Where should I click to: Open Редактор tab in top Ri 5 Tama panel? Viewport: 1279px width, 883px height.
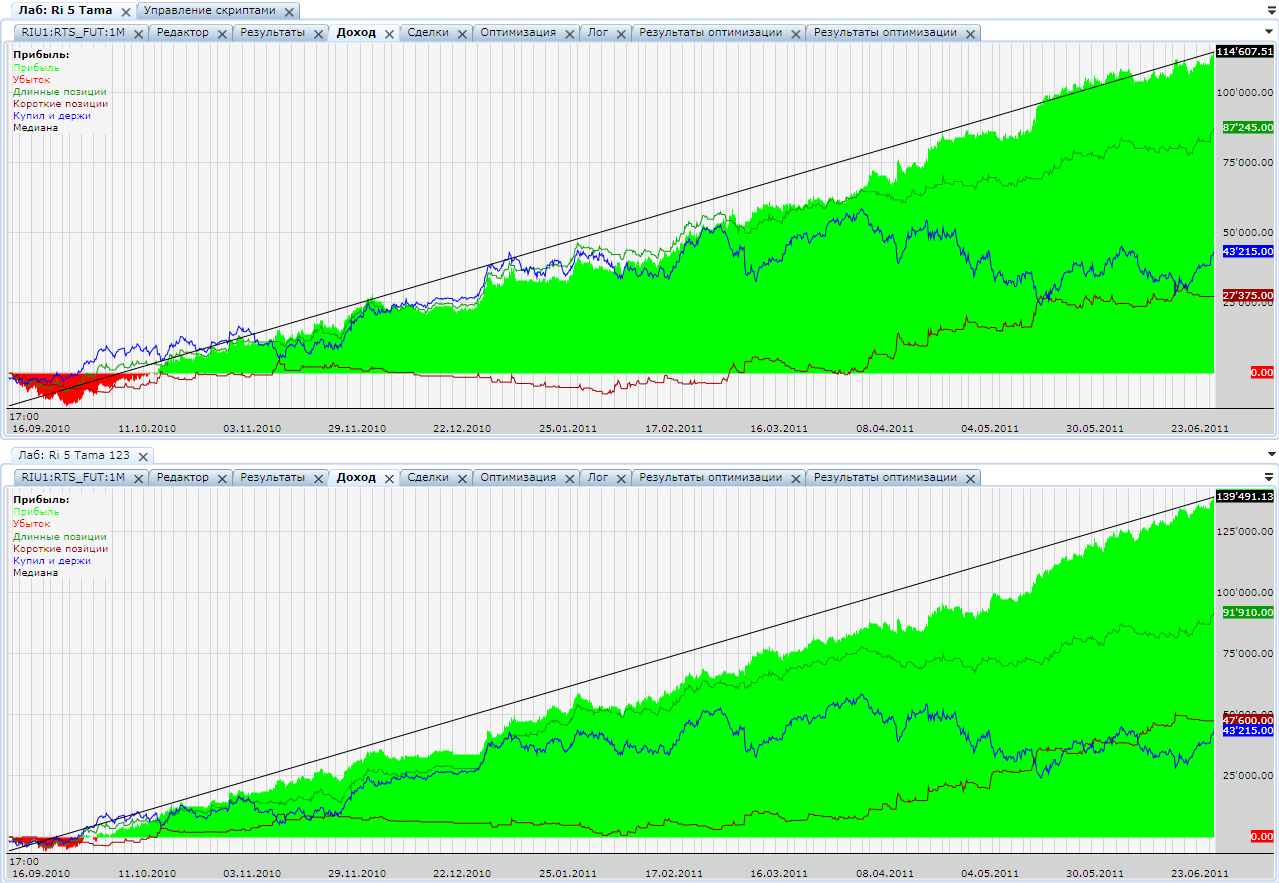183,32
